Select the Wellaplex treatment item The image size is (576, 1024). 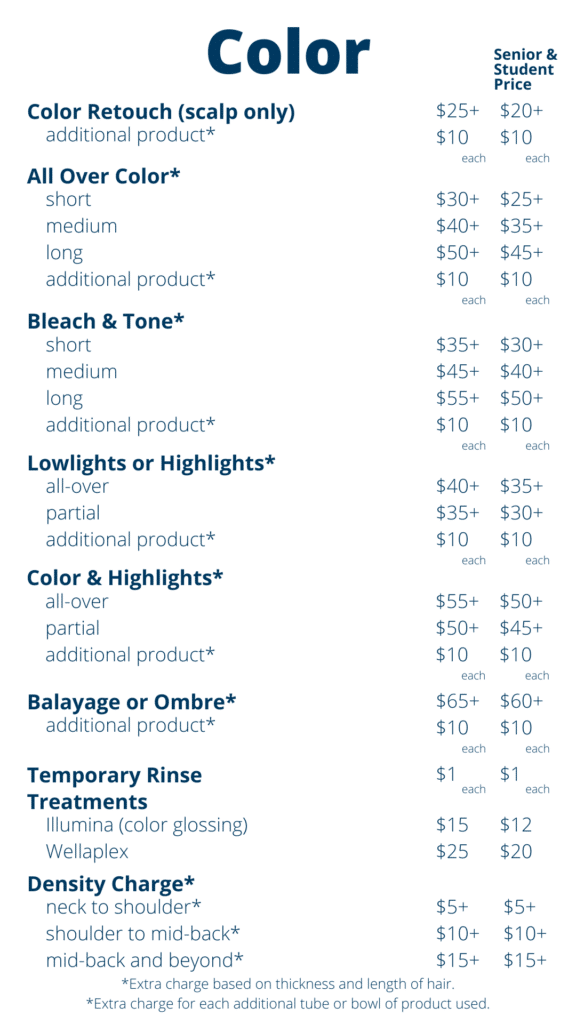click(x=87, y=852)
